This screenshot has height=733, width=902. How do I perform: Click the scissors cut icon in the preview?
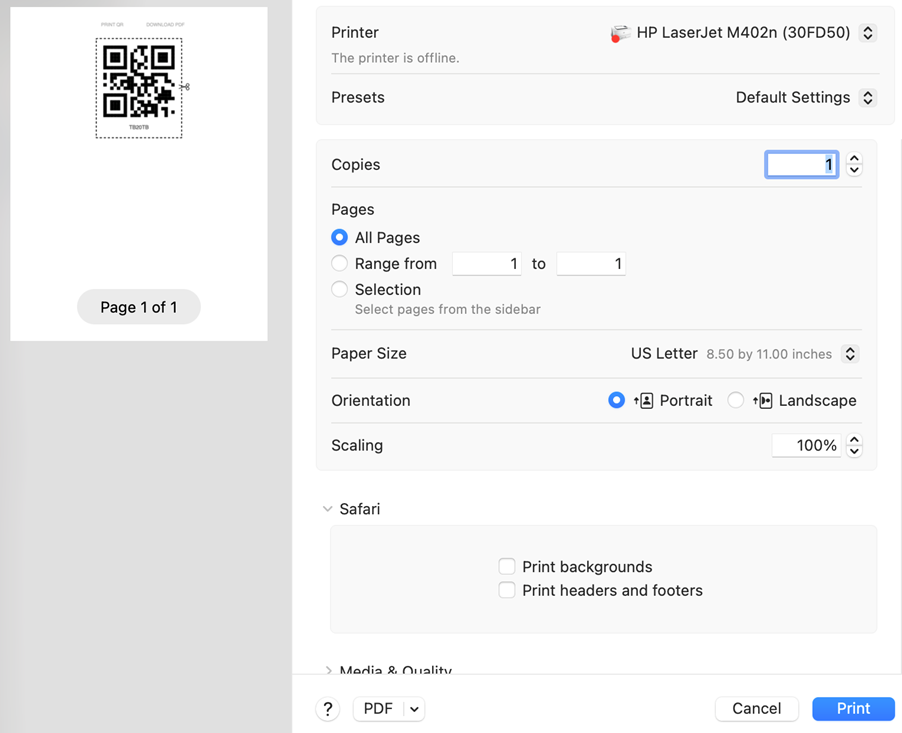(x=186, y=88)
